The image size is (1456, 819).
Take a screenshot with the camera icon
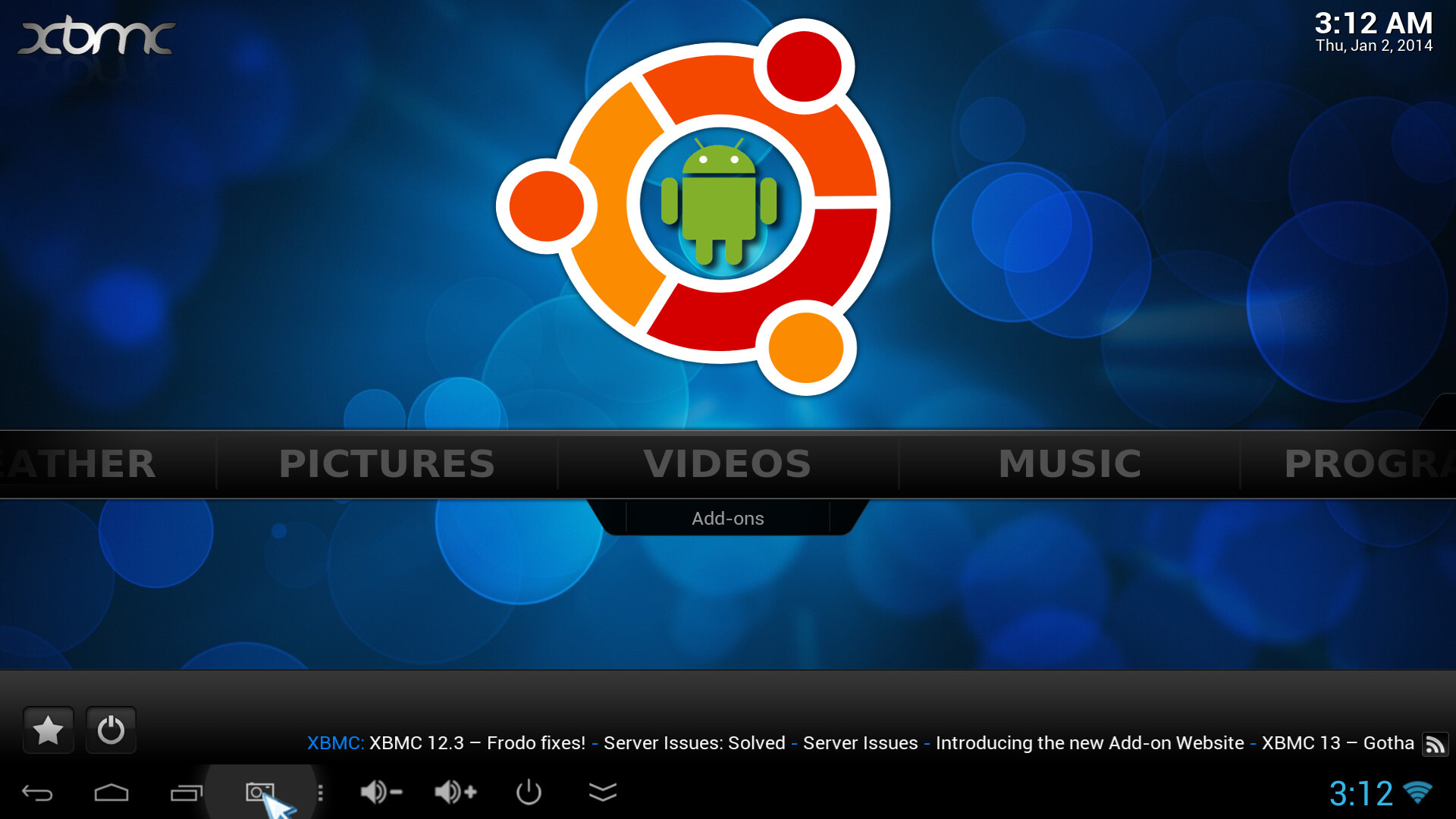[x=259, y=792]
